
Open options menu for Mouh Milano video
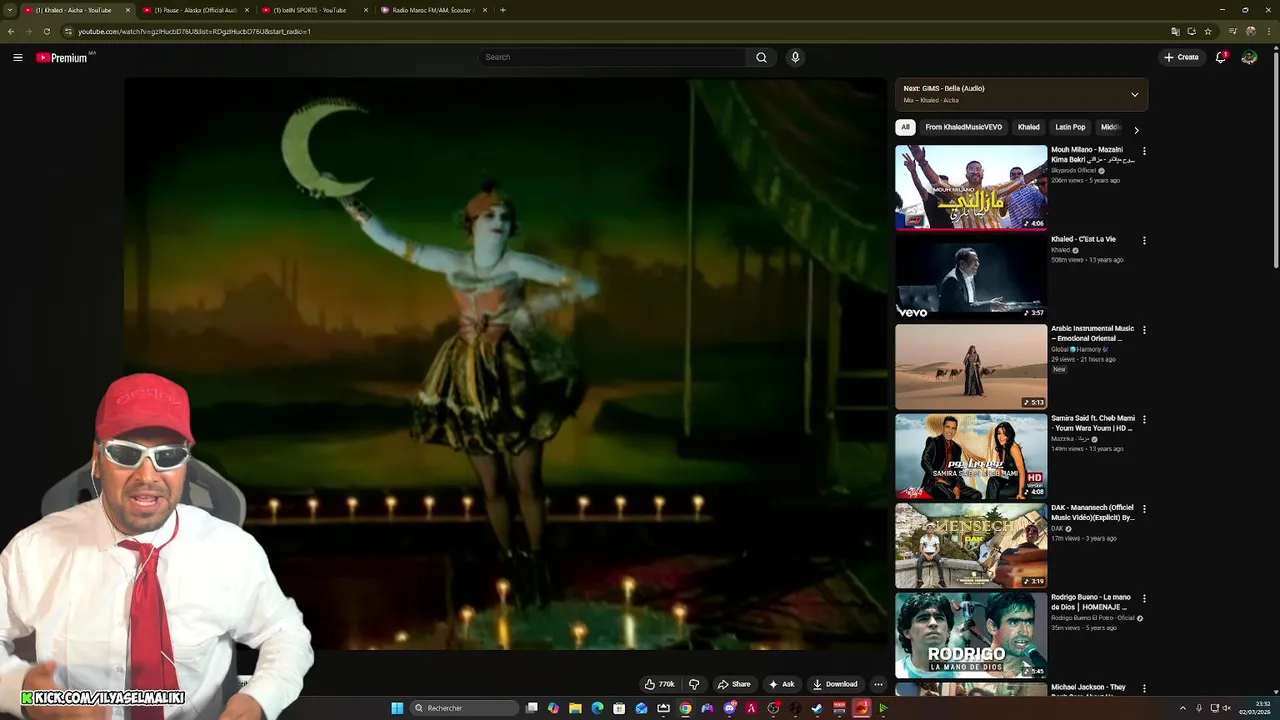click(1144, 151)
